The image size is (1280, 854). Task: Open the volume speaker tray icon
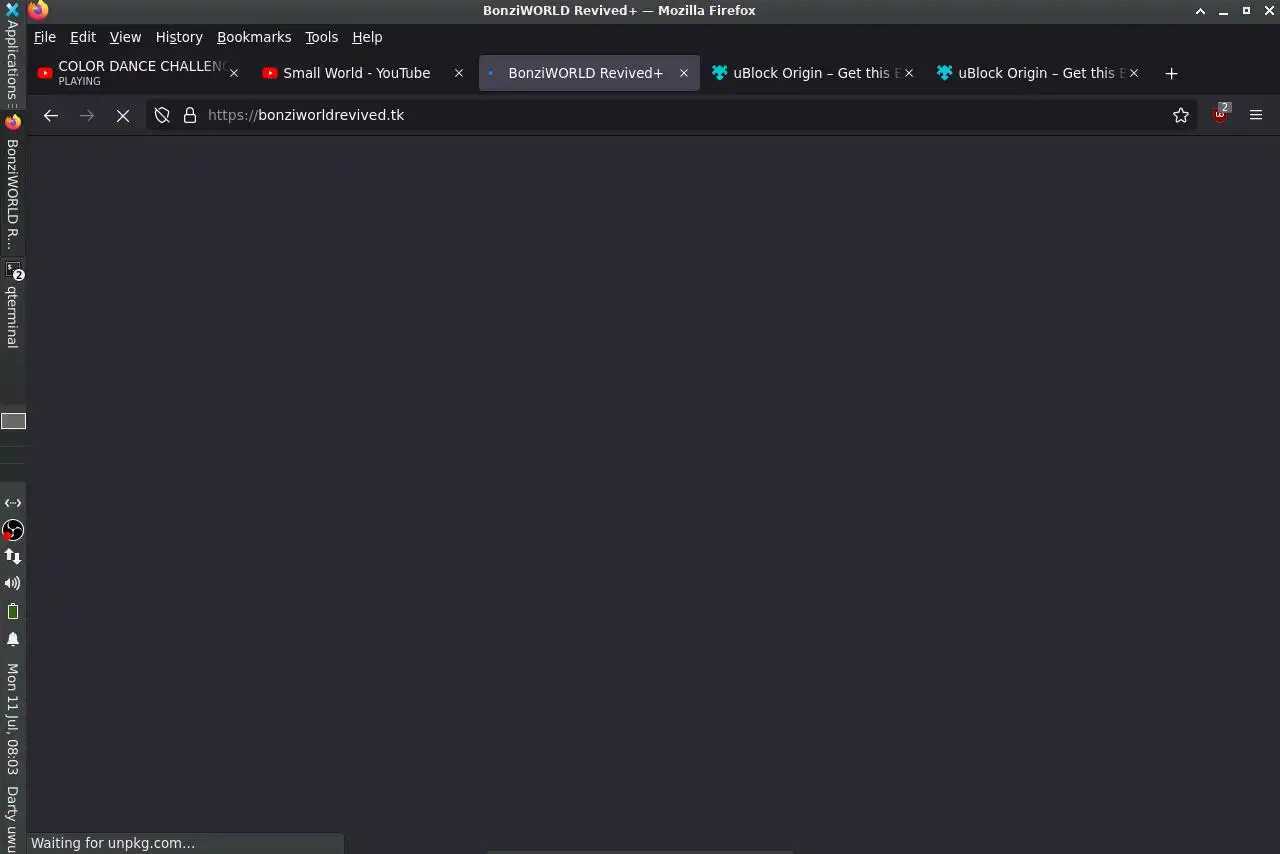pos(13,583)
